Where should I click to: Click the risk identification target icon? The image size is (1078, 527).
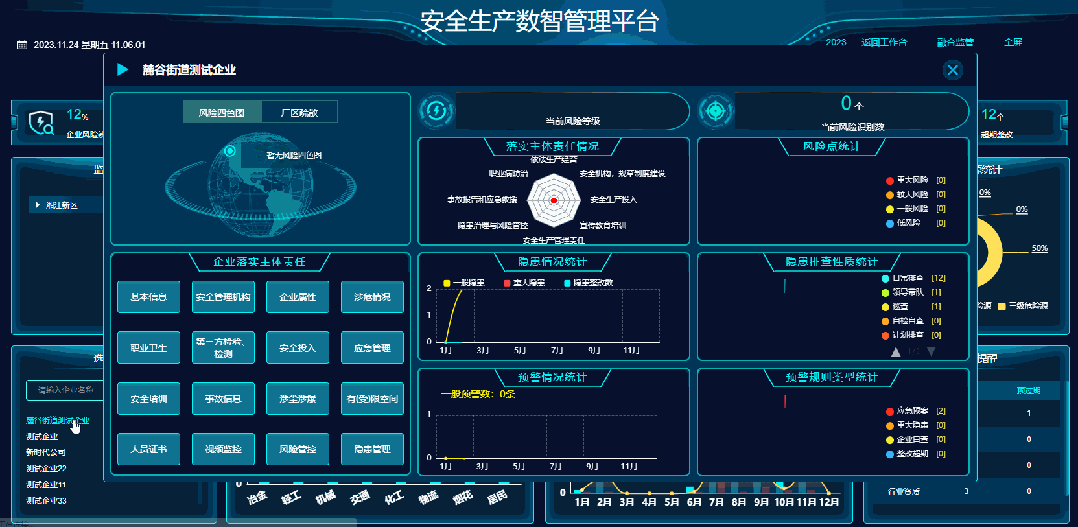tap(715, 111)
